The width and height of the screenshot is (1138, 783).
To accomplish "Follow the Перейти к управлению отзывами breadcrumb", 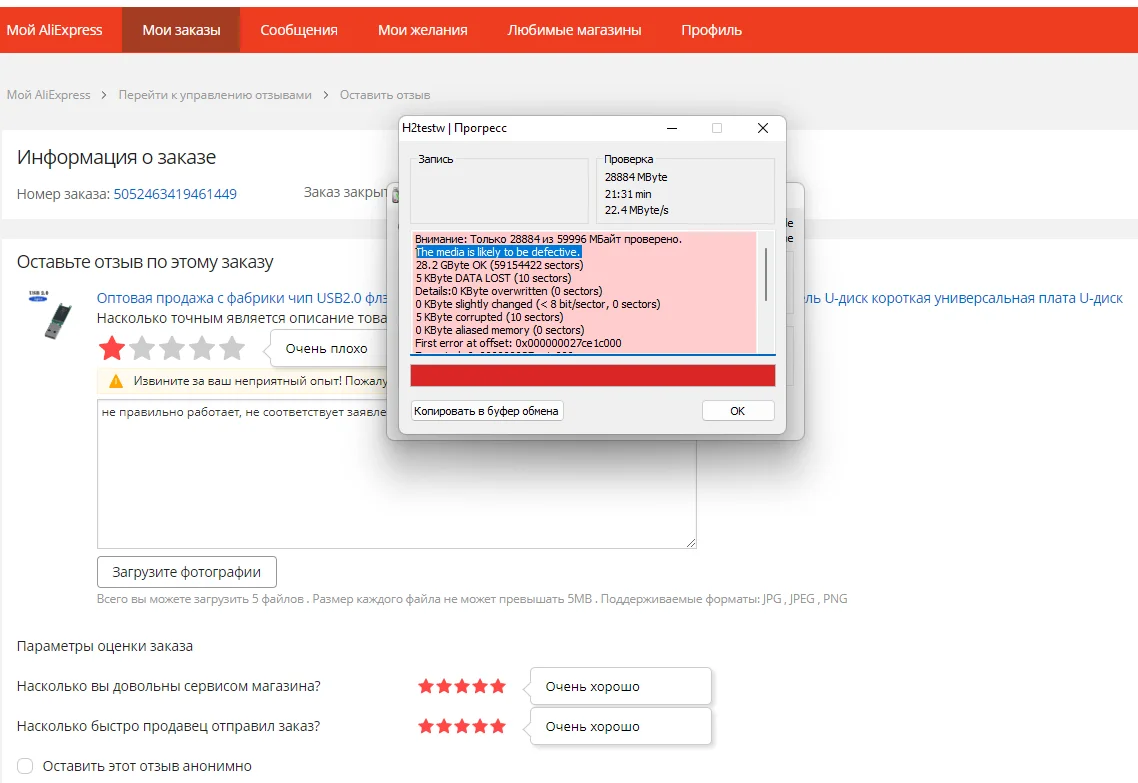I will [215, 95].
